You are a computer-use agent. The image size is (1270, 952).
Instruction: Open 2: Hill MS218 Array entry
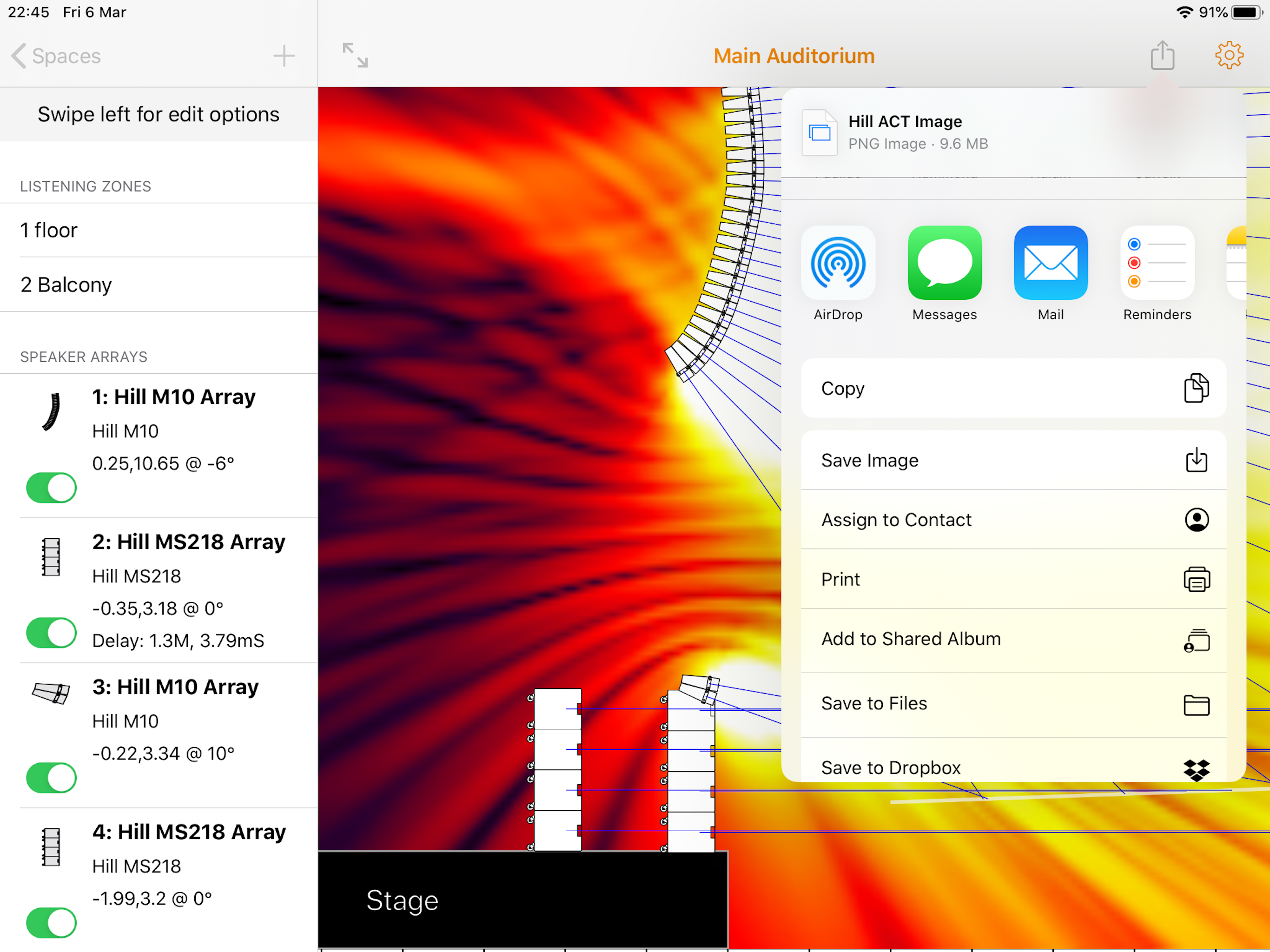tap(159, 590)
